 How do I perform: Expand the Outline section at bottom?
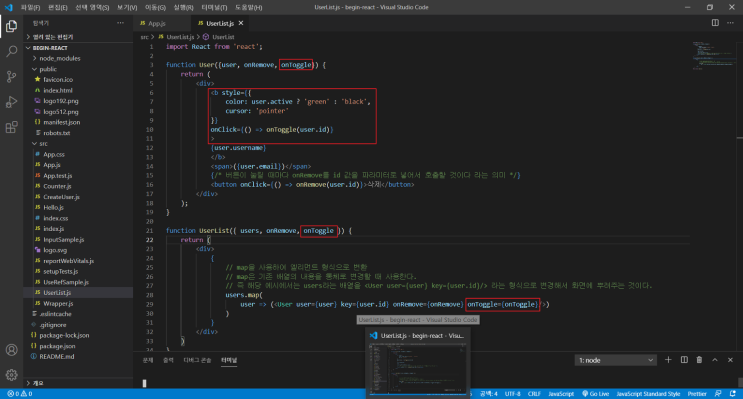click(x=38, y=383)
